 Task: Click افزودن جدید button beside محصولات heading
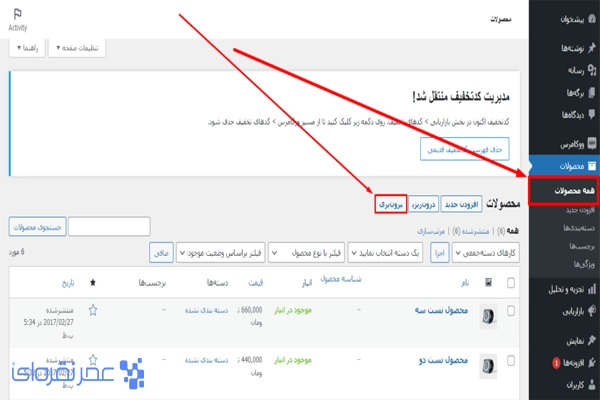coord(461,204)
